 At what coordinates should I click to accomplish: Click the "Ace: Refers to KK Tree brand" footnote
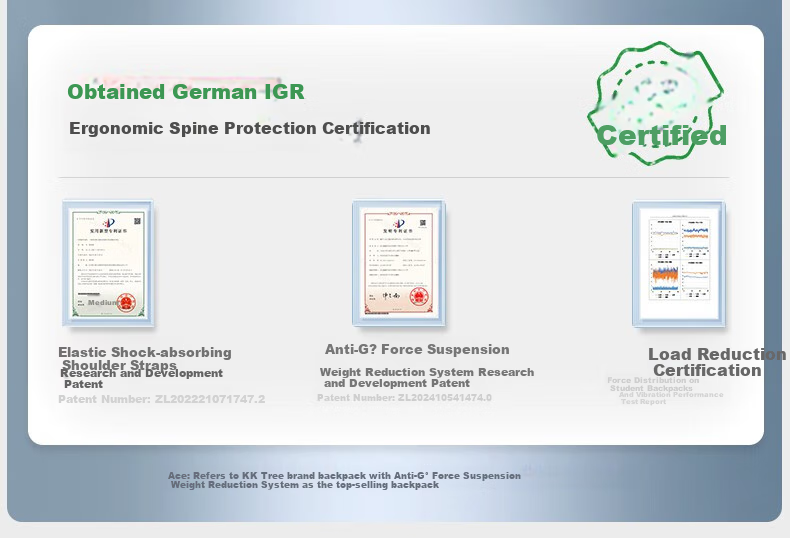pos(344,480)
